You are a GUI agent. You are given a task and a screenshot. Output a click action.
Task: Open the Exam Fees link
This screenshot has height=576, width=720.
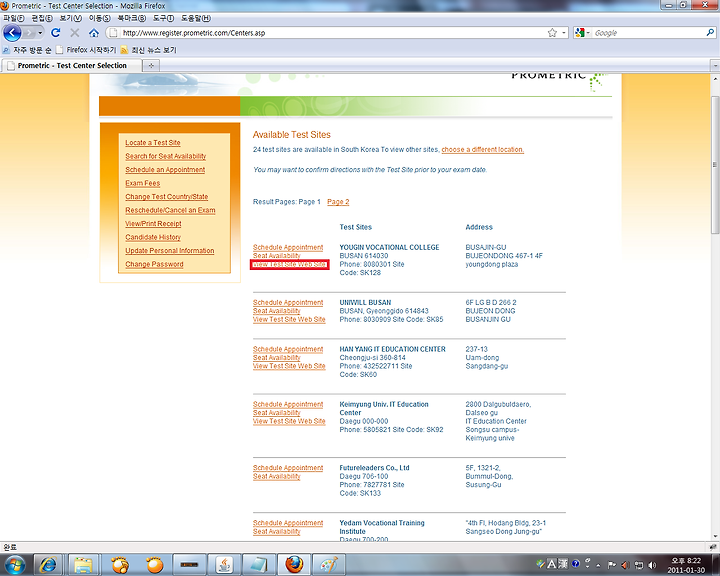pos(143,183)
